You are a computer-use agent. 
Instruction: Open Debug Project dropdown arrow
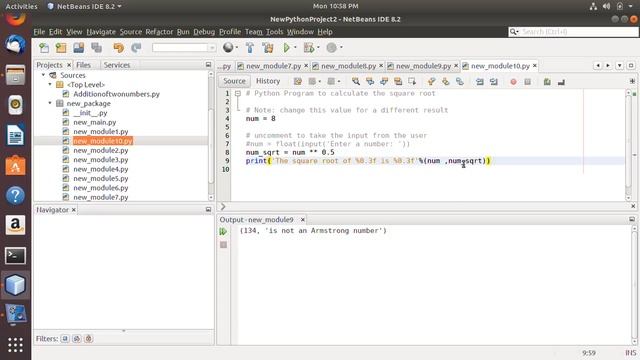pos(318,47)
